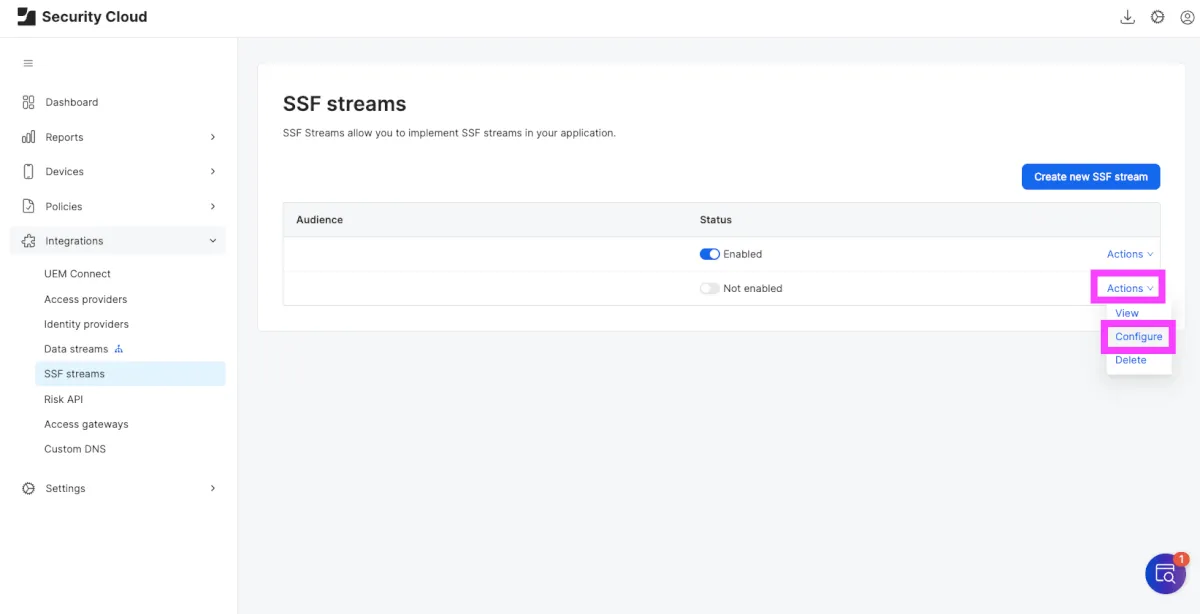Collapse the Integrations section chevron
This screenshot has height=614, width=1200.
pos(212,241)
